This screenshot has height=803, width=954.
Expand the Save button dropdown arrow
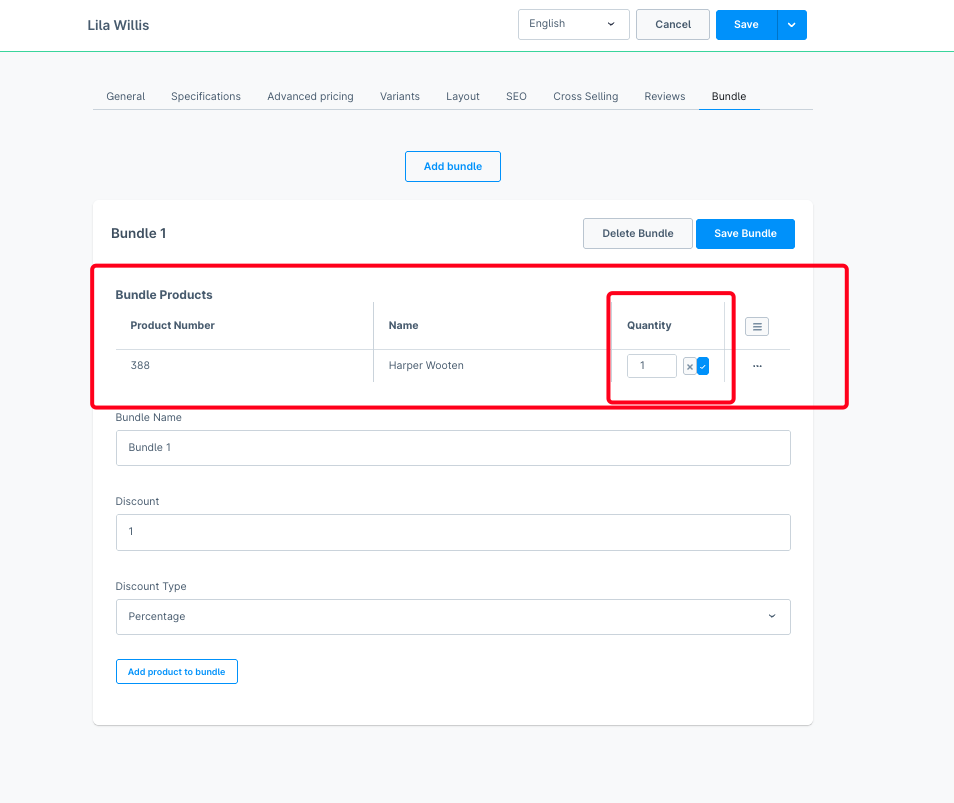pos(792,25)
